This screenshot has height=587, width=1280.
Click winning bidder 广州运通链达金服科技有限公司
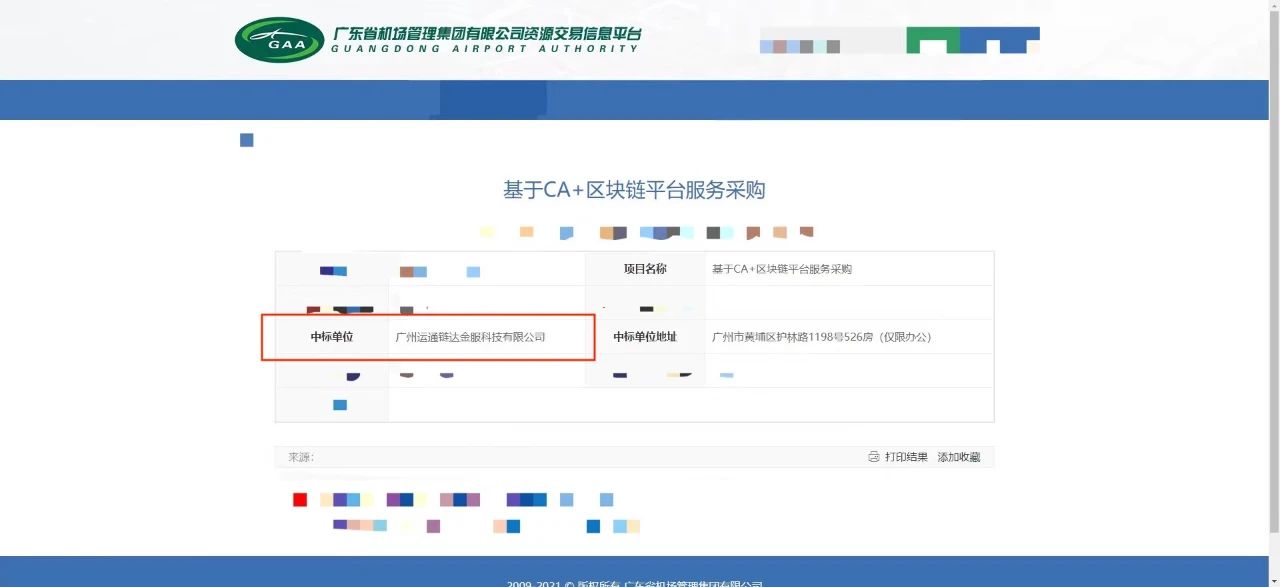point(471,337)
